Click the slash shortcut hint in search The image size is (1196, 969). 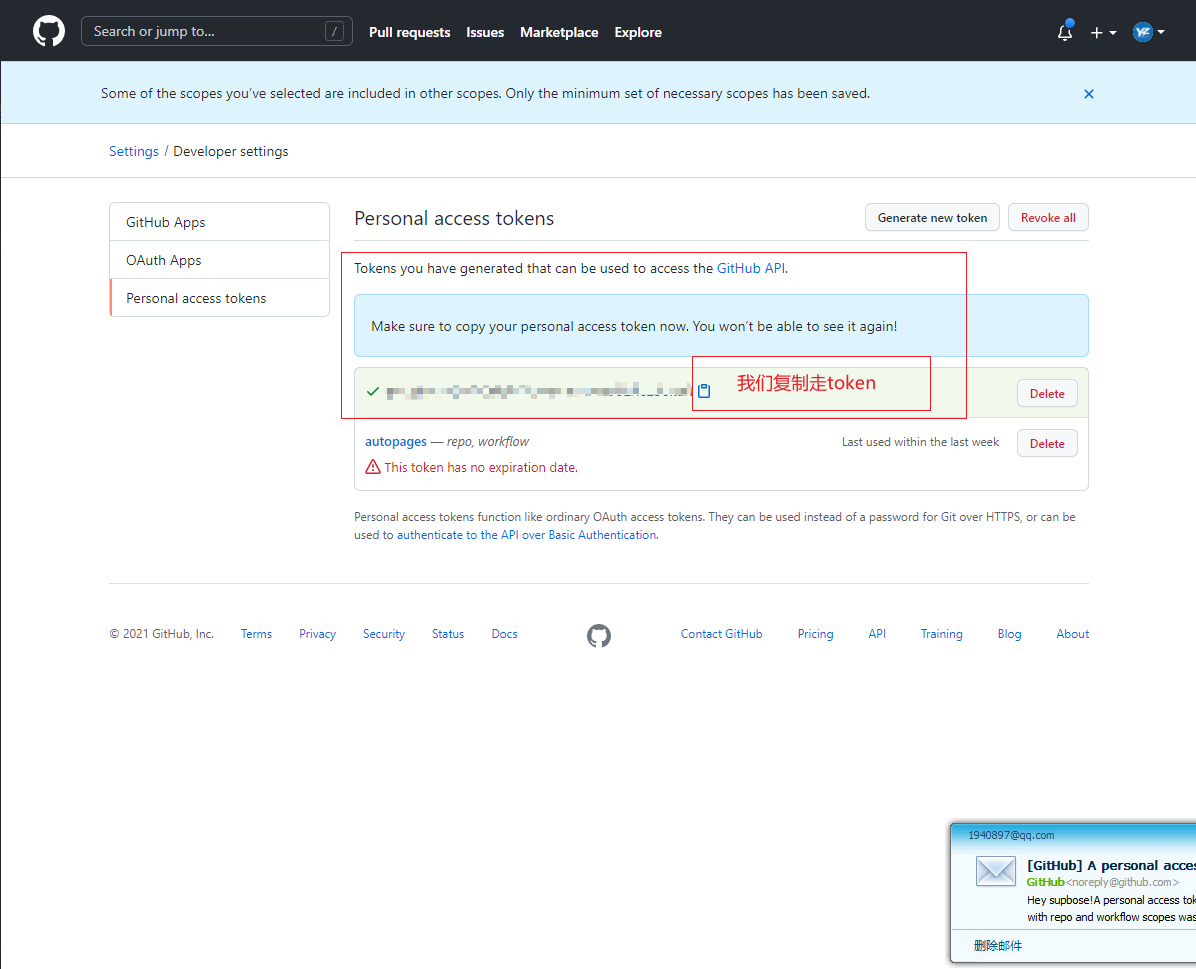pos(334,31)
